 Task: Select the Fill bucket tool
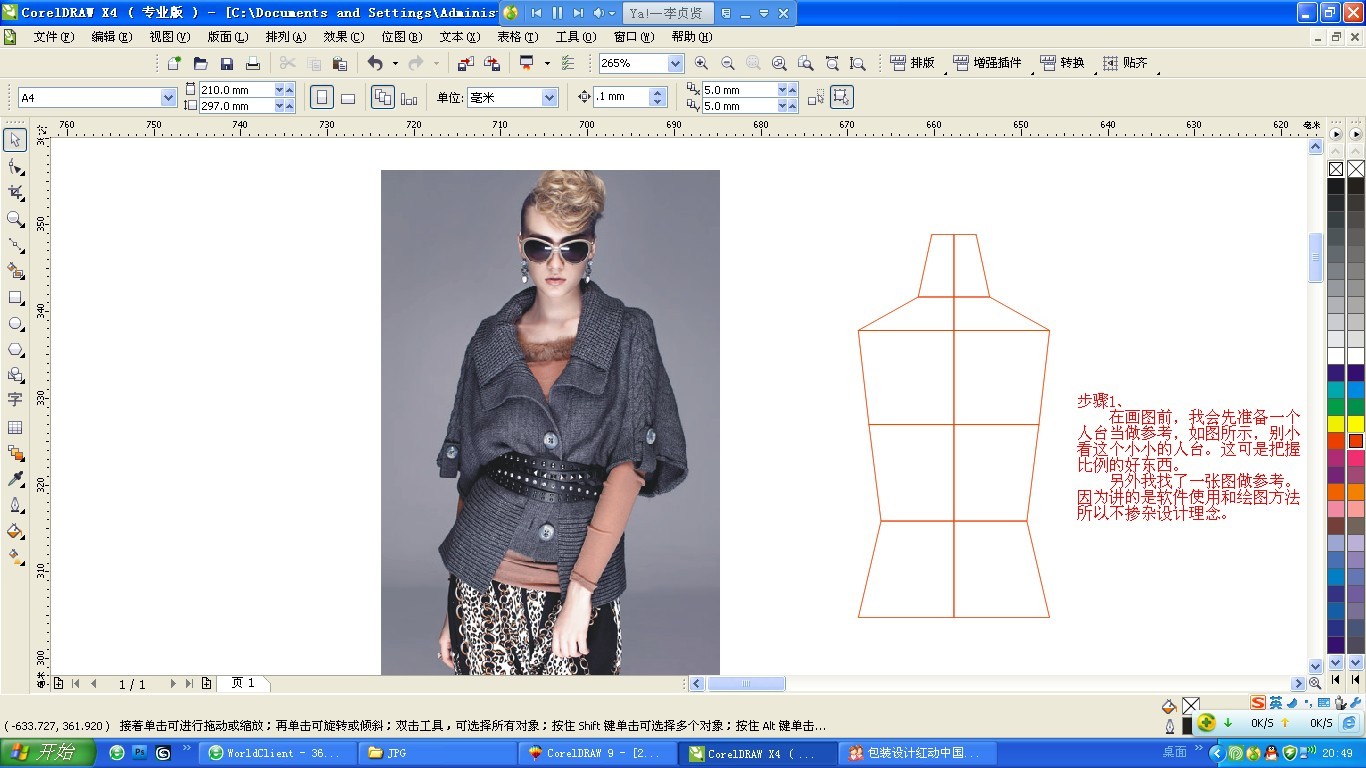[15, 531]
